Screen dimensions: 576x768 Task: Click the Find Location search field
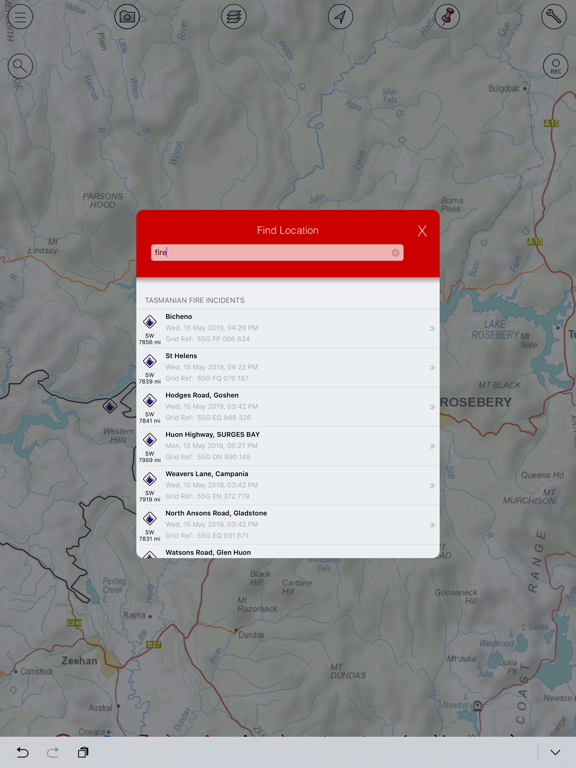(x=277, y=253)
